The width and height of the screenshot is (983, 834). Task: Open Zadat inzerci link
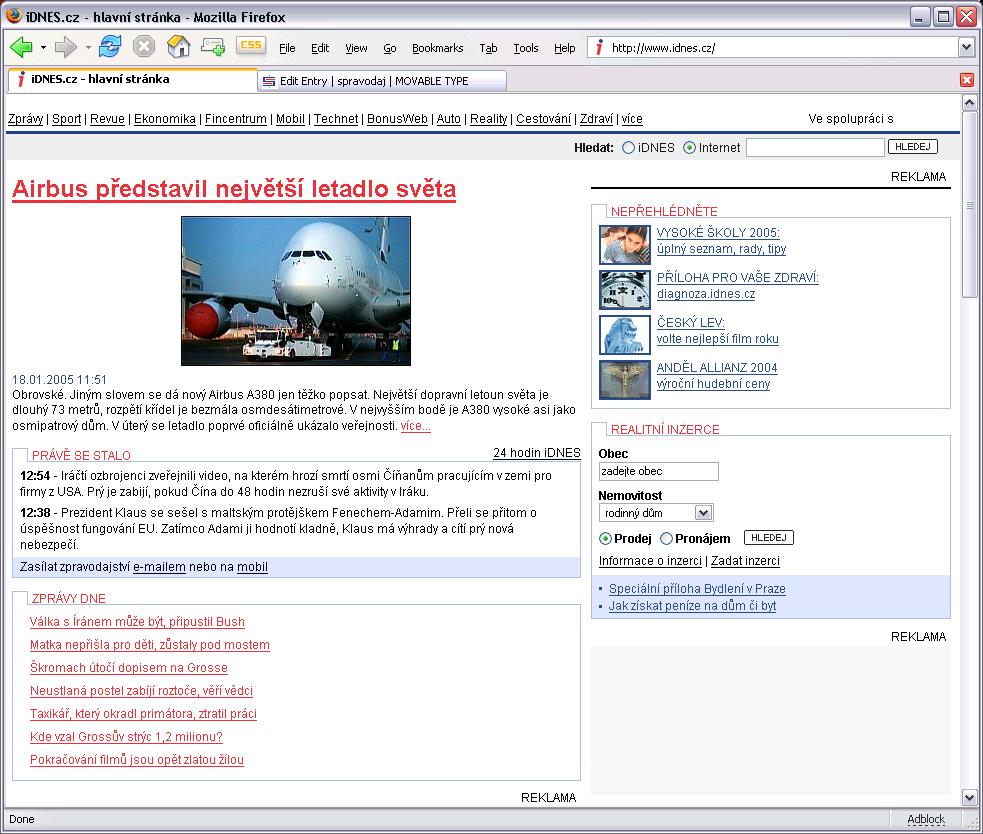(x=745, y=561)
